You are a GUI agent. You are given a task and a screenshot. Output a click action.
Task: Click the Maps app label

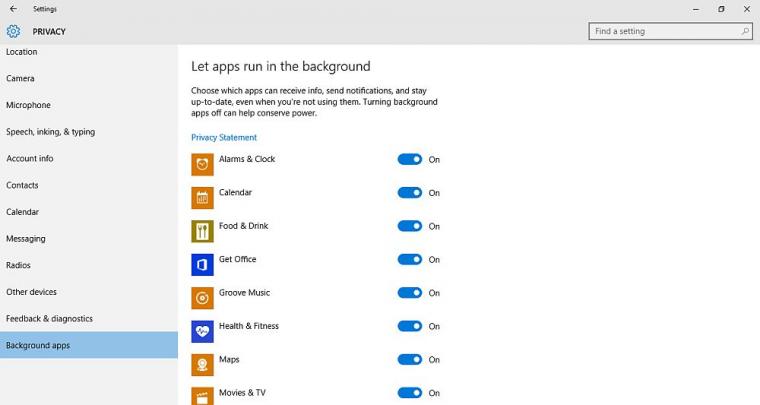click(x=229, y=359)
